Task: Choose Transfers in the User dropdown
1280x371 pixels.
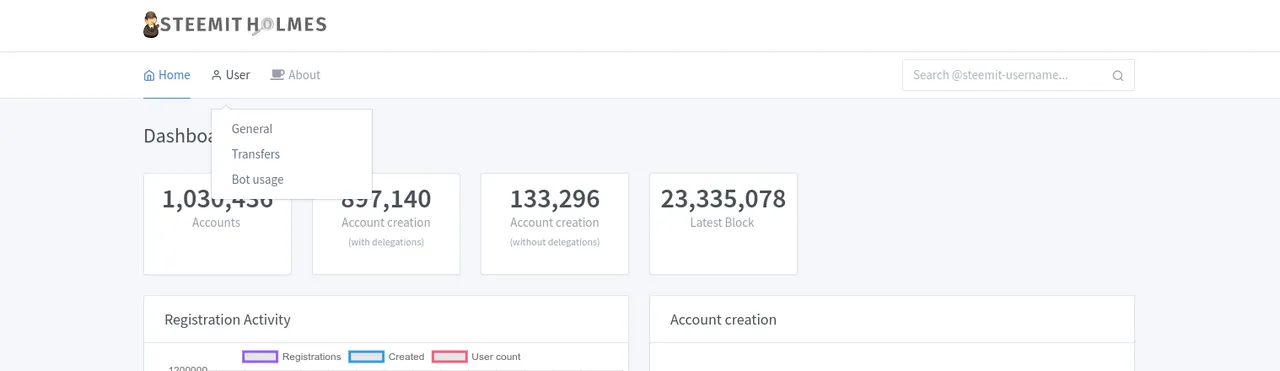Action: point(256,154)
